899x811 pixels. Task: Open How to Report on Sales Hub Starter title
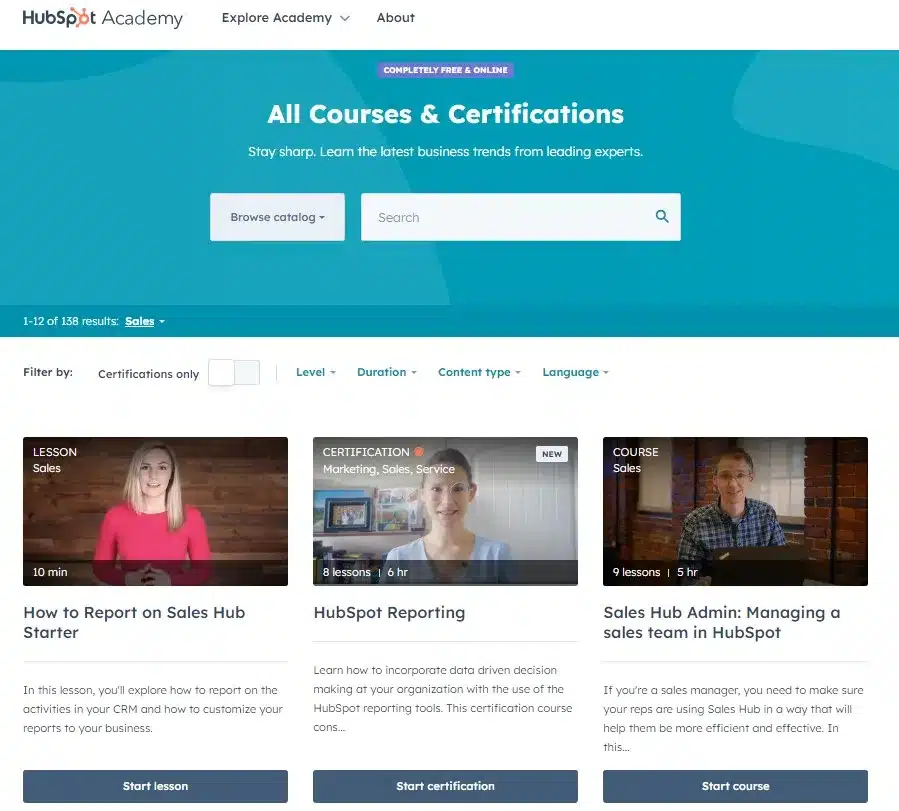coord(134,622)
